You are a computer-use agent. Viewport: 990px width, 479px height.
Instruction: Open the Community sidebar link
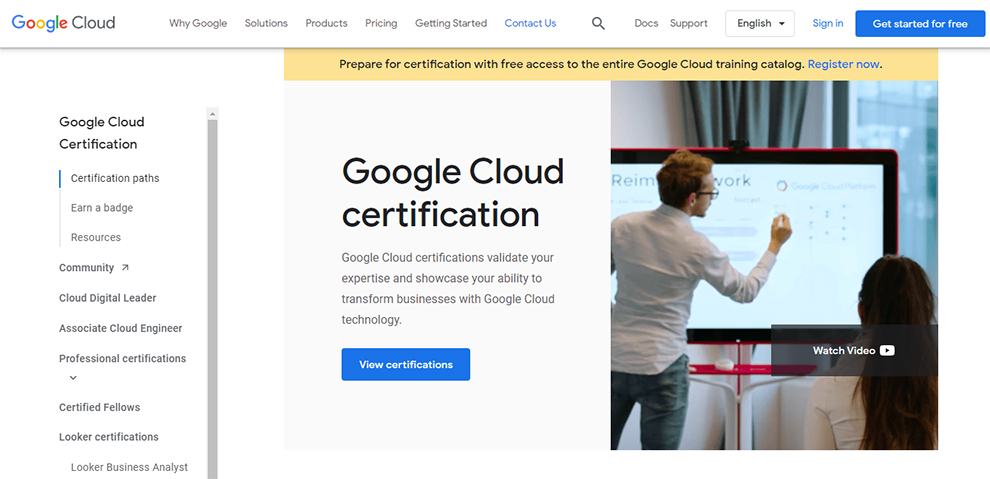click(x=86, y=268)
